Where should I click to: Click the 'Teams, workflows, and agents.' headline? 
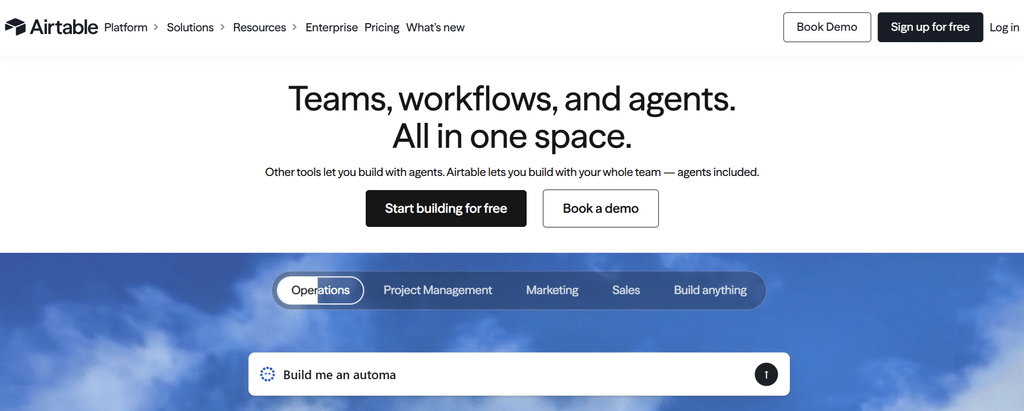point(512,98)
